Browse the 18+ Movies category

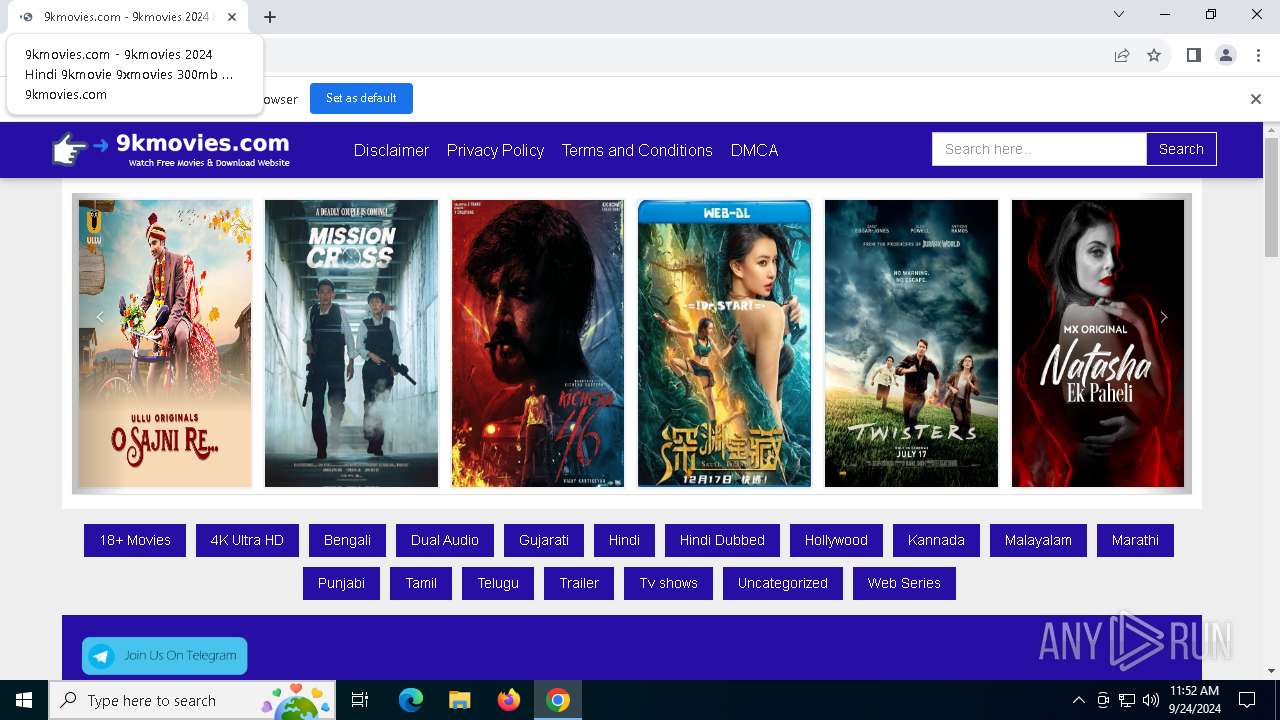(x=135, y=540)
